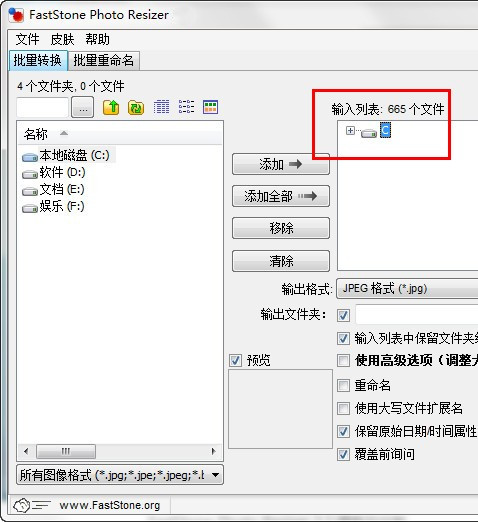Switch to the 批量重命名 tab
The width and height of the screenshot is (478, 522).
tap(104, 61)
